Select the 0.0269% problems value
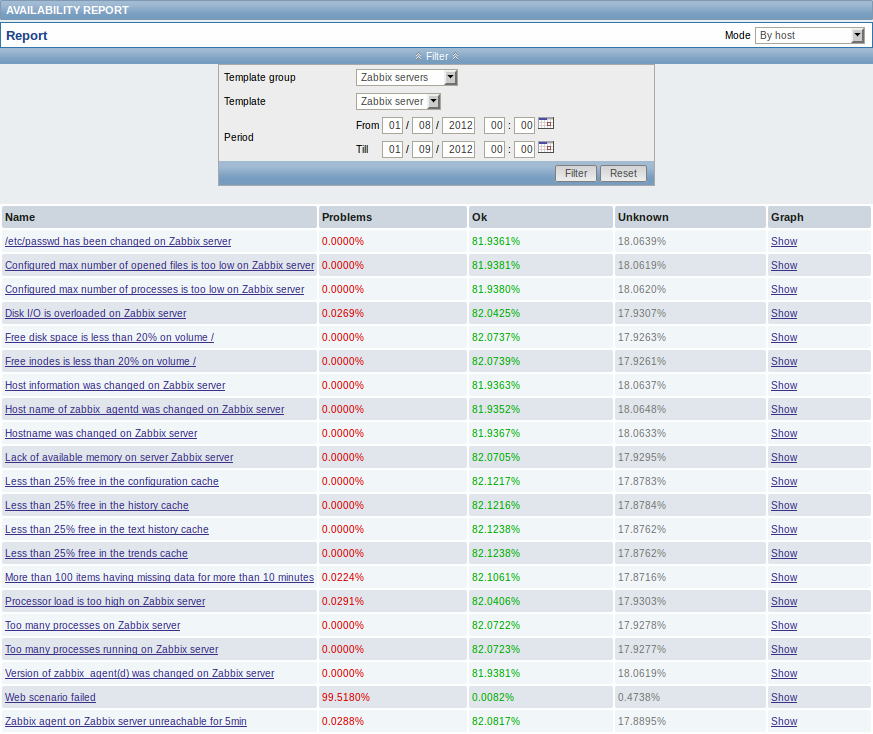 (x=343, y=313)
